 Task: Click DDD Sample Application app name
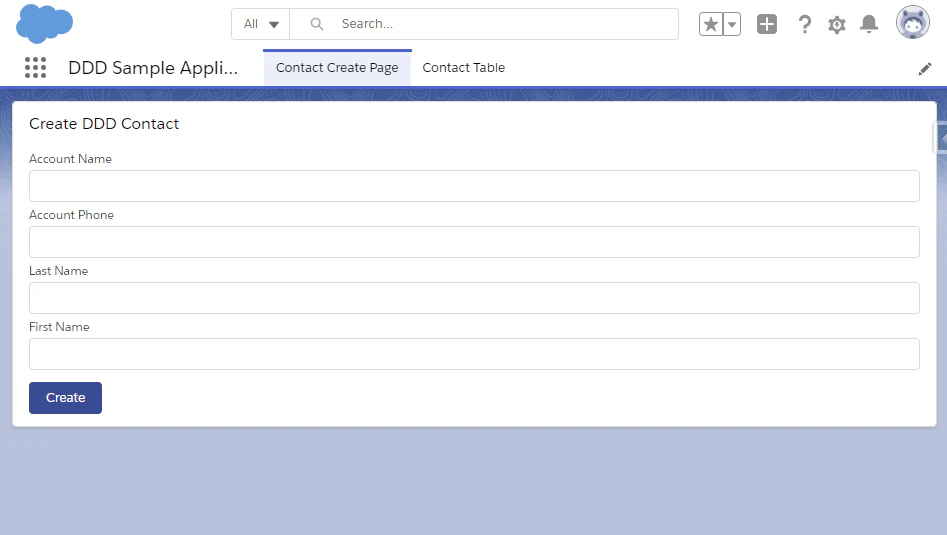(153, 68)
